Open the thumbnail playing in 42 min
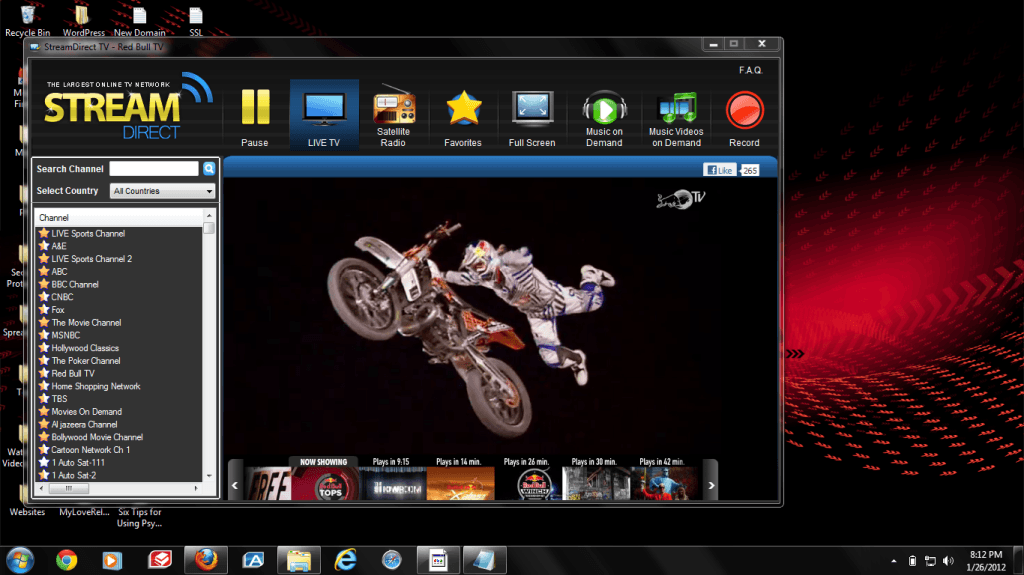Image resolution: width=1024 pixels, height=575 pixels. (x=664, y=484)
